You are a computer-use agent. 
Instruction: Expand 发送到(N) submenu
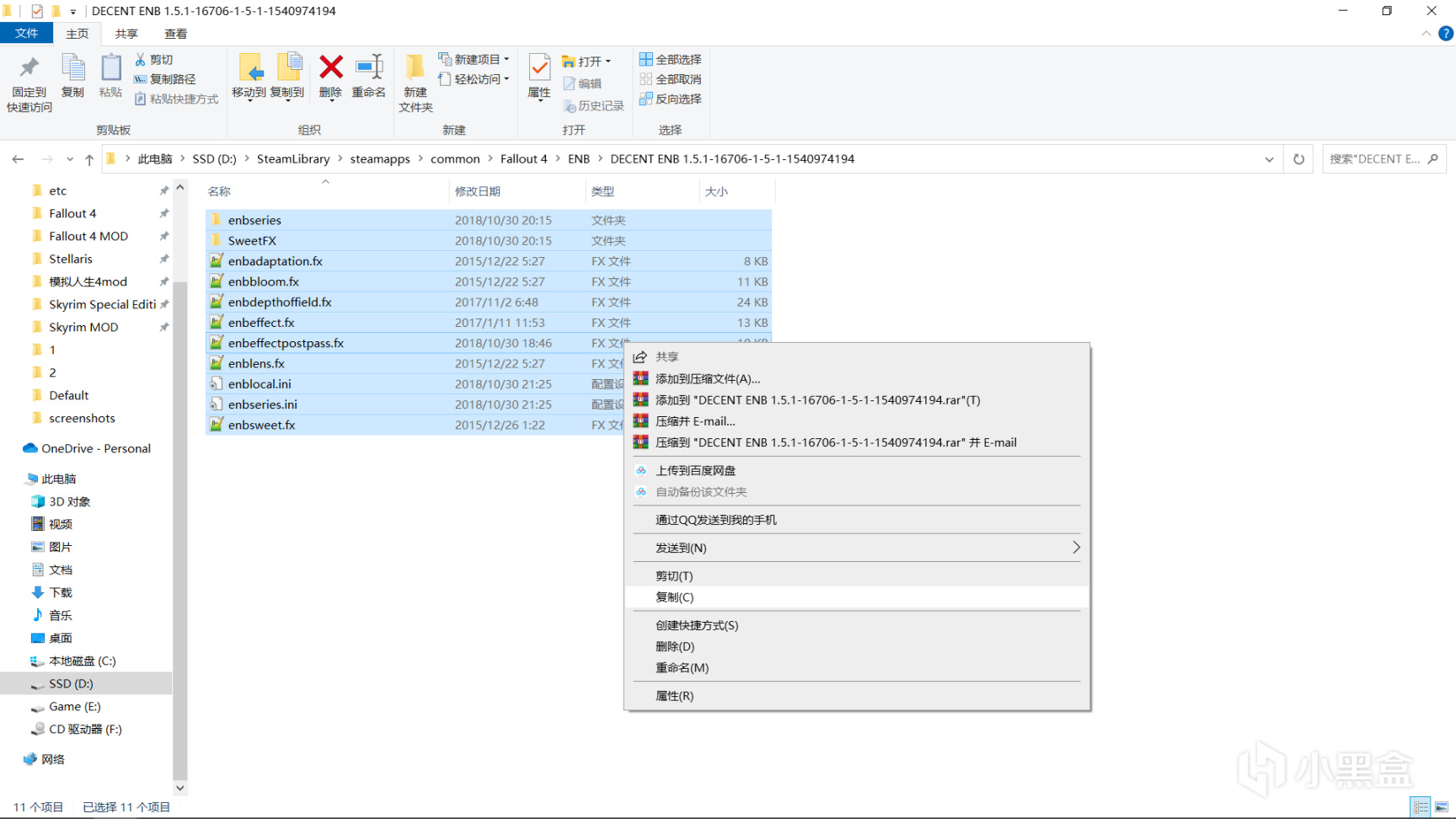857,548
